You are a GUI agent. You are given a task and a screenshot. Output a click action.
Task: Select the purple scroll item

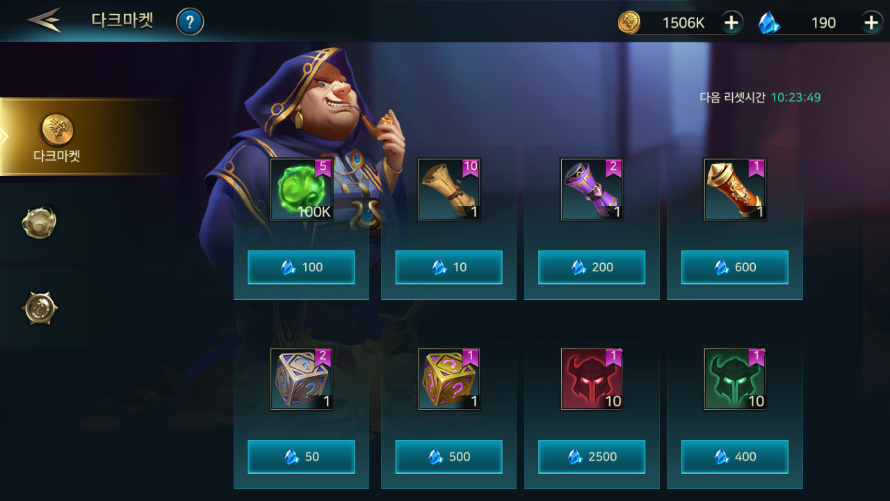click(x=591, y=190)
